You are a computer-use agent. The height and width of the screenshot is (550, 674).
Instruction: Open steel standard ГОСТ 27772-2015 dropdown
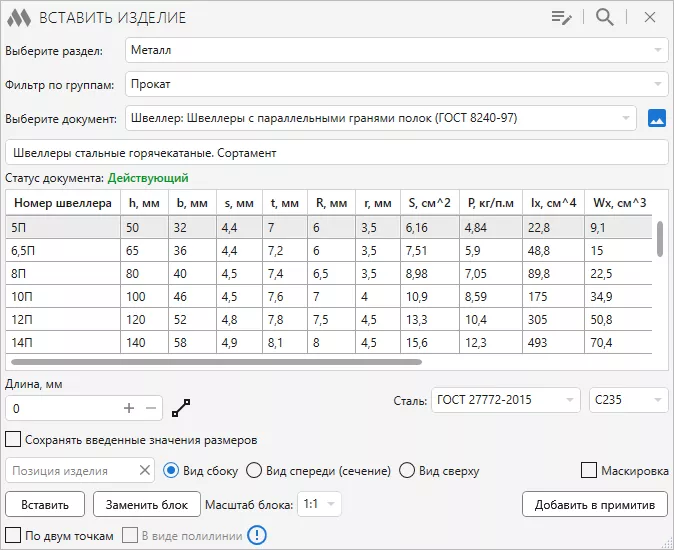point(506,400)
